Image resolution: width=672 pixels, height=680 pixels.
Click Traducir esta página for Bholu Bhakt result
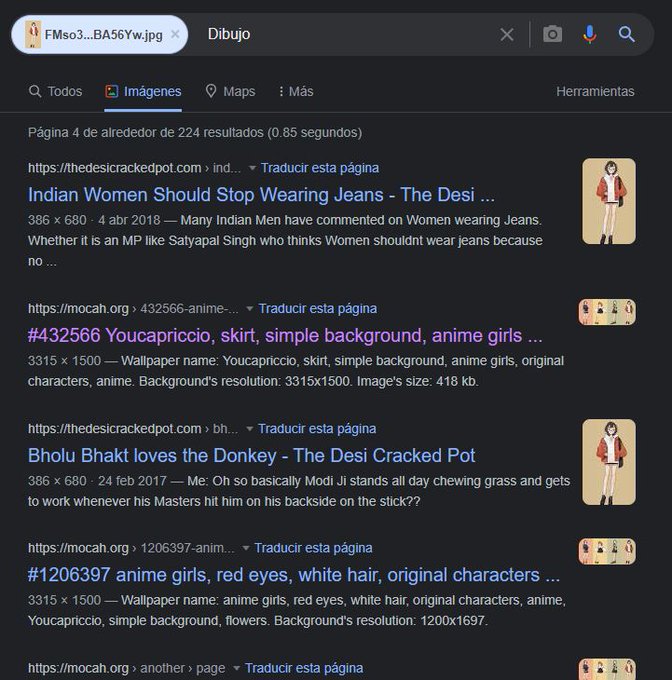pyautogui.click(x=317, y=429)
